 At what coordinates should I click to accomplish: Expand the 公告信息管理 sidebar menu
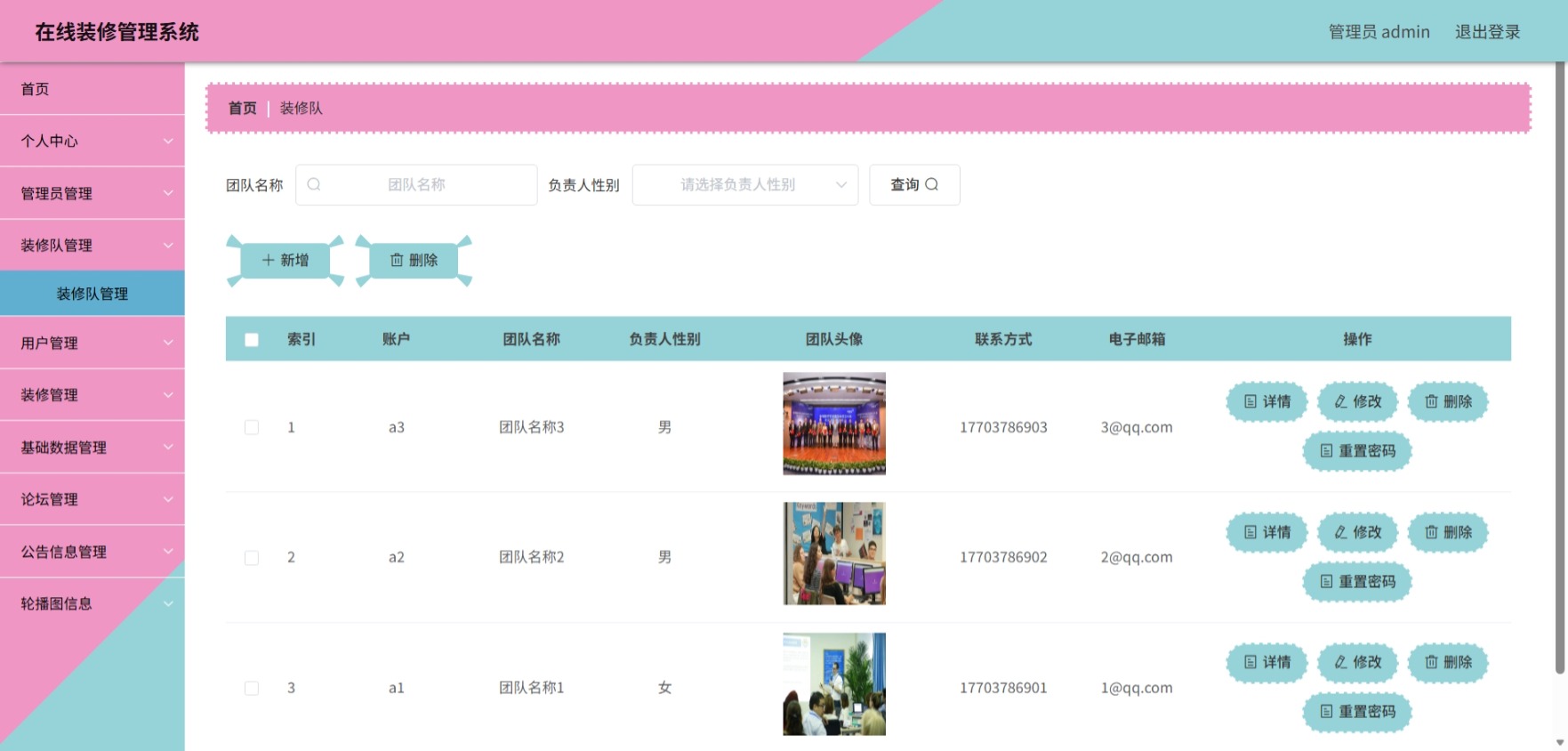[x=92, y=552]
